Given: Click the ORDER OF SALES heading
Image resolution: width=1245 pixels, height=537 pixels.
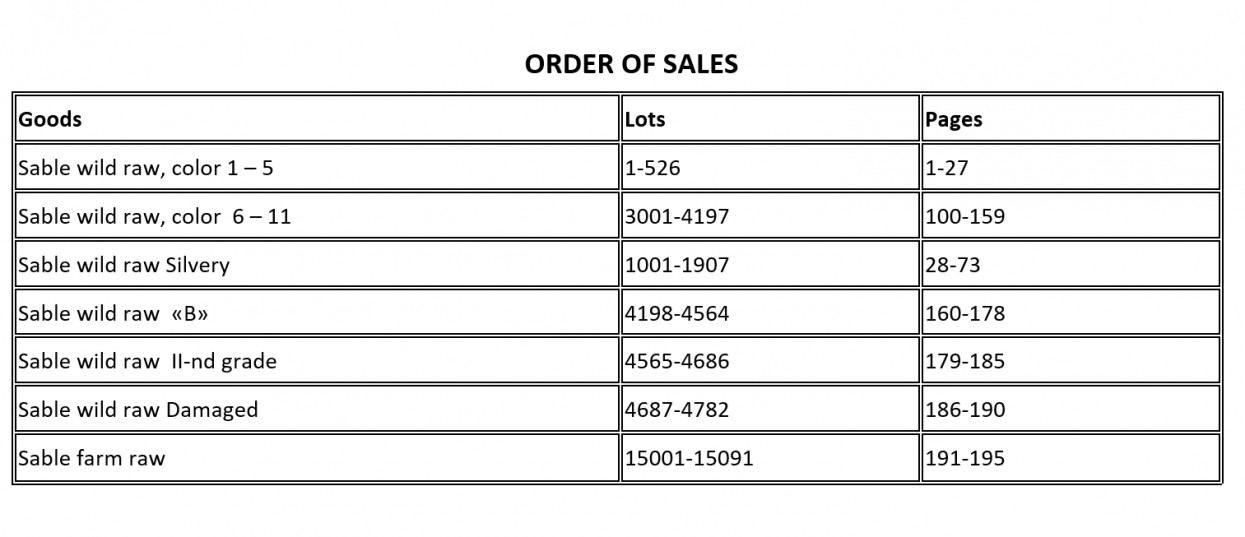Looking at the screenshot, I should pyautogui.click(x=631, y=65).
